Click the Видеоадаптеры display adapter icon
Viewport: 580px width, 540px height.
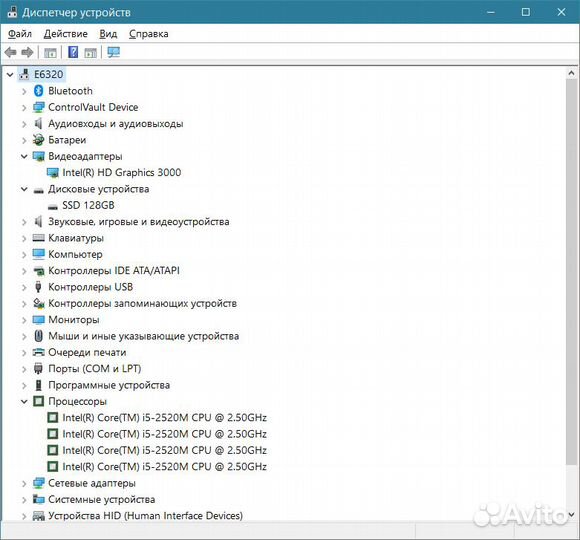click(x=38, y=156)
